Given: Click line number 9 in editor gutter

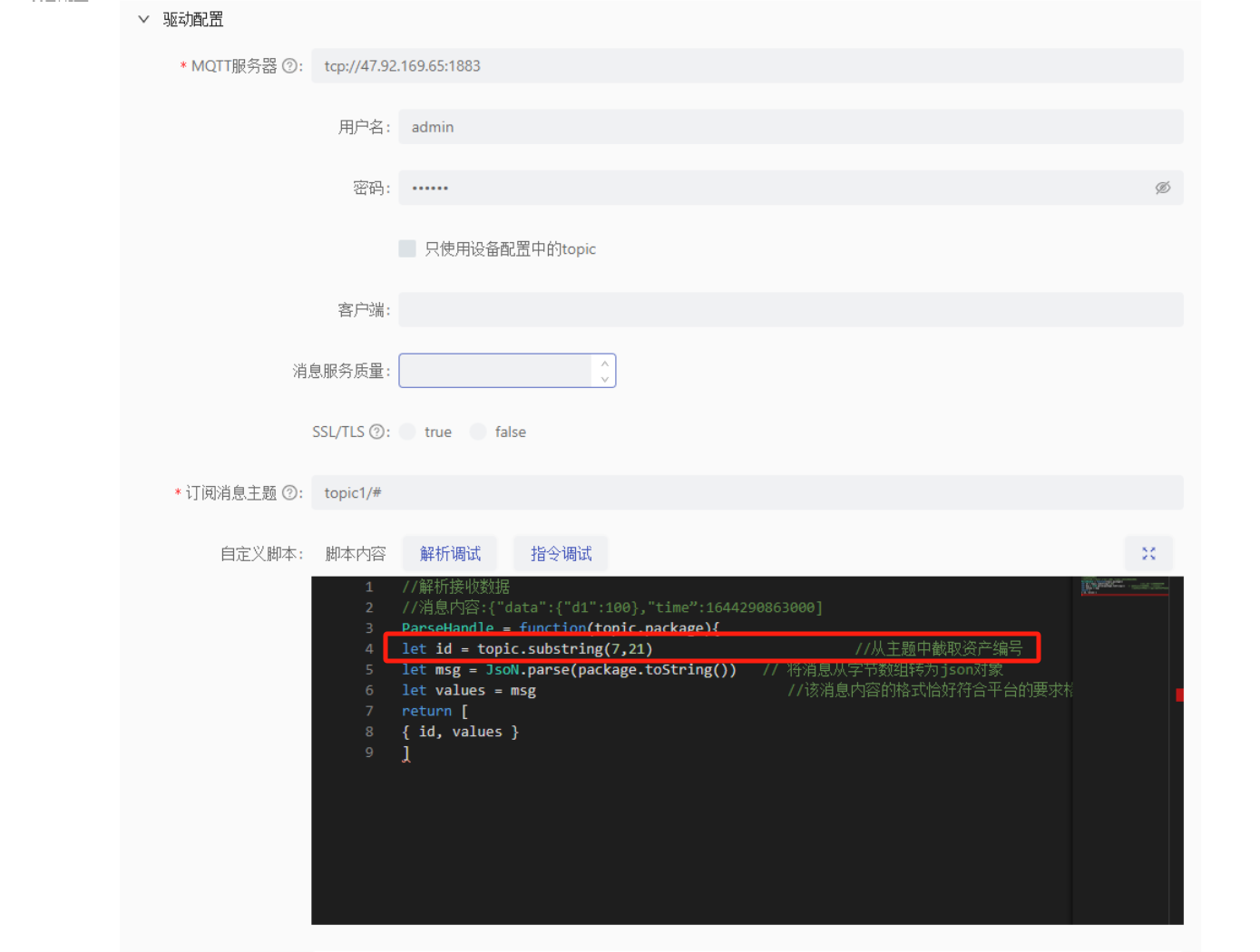Looking at the screenshot, I should (369, 753).
